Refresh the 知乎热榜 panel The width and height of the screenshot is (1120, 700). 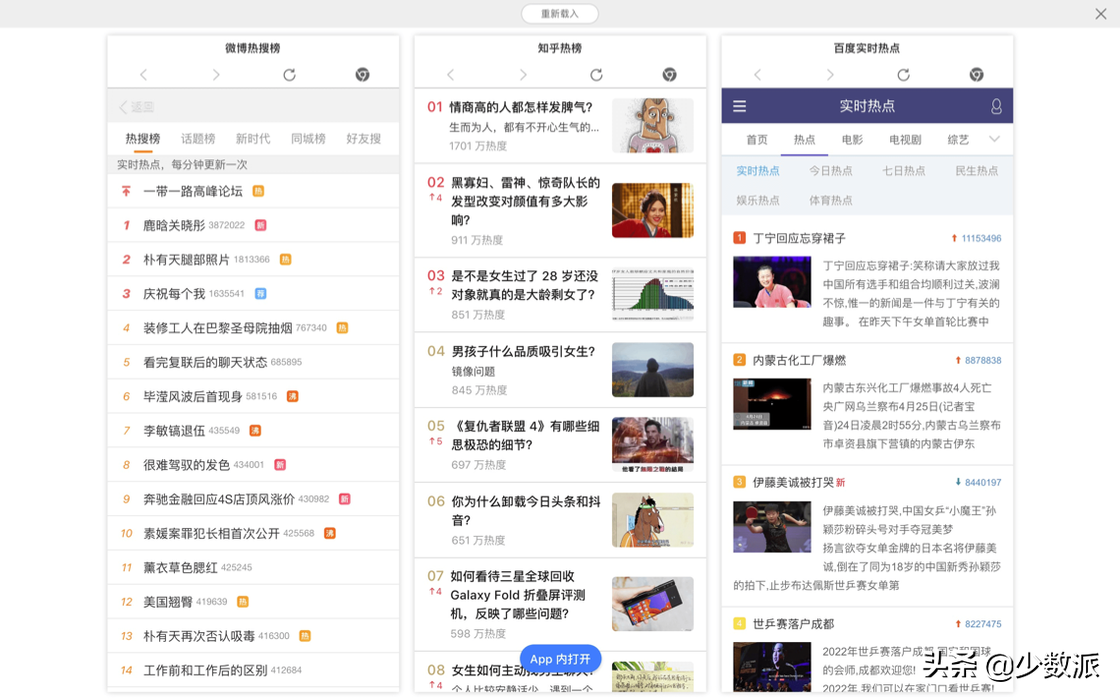pyautogui.click(x=596, y=74)
